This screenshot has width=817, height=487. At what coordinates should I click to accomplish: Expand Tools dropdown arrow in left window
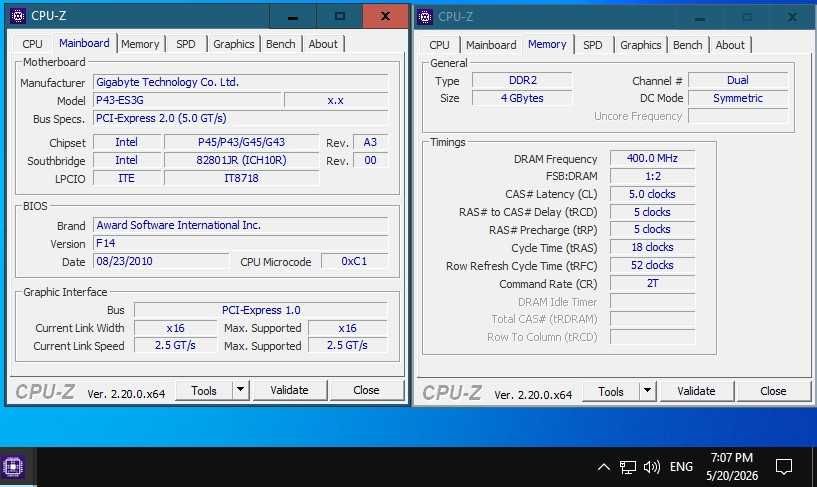241,390
